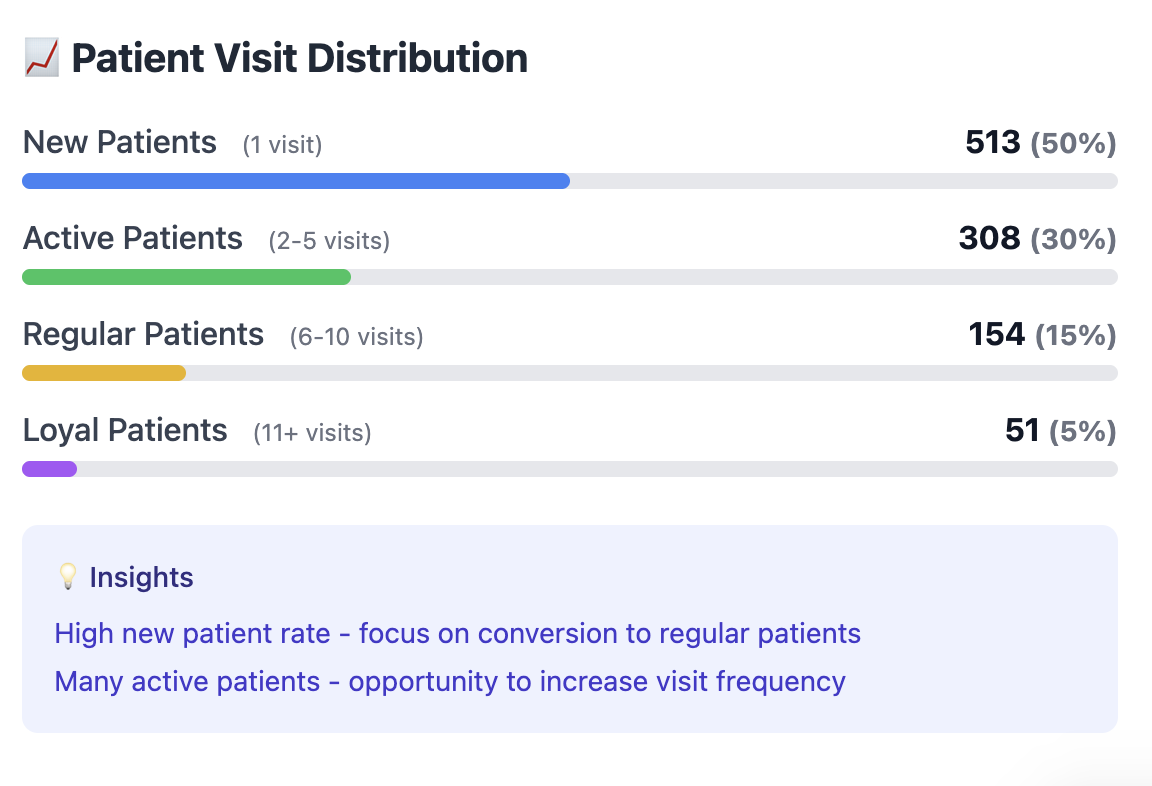Click the blue New Patients progress bar
The image size is (1152, 786).
(x=296, y=181)
